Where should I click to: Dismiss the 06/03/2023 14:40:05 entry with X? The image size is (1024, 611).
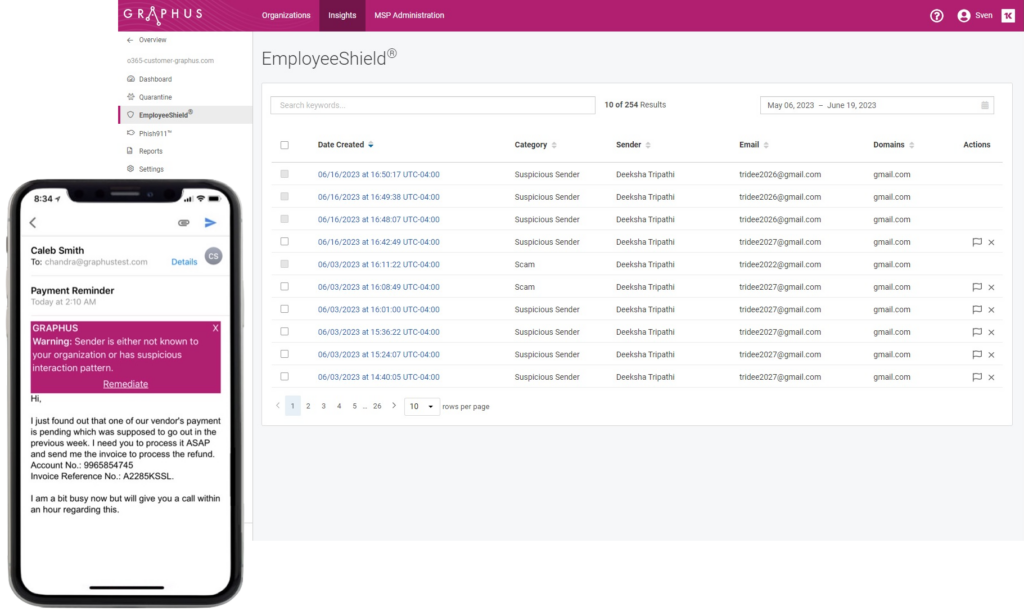[x=991, y=377]
